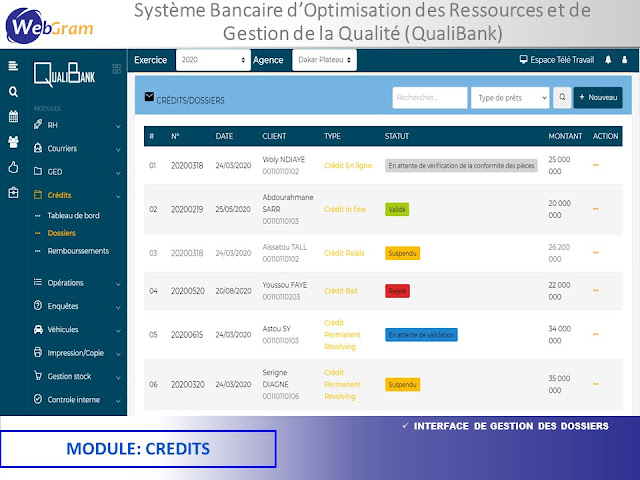The width and height of the screenshot is (640, 480).
Task: Open action menu for Abdourahmane SARR row
Action: tap(596, 209)
